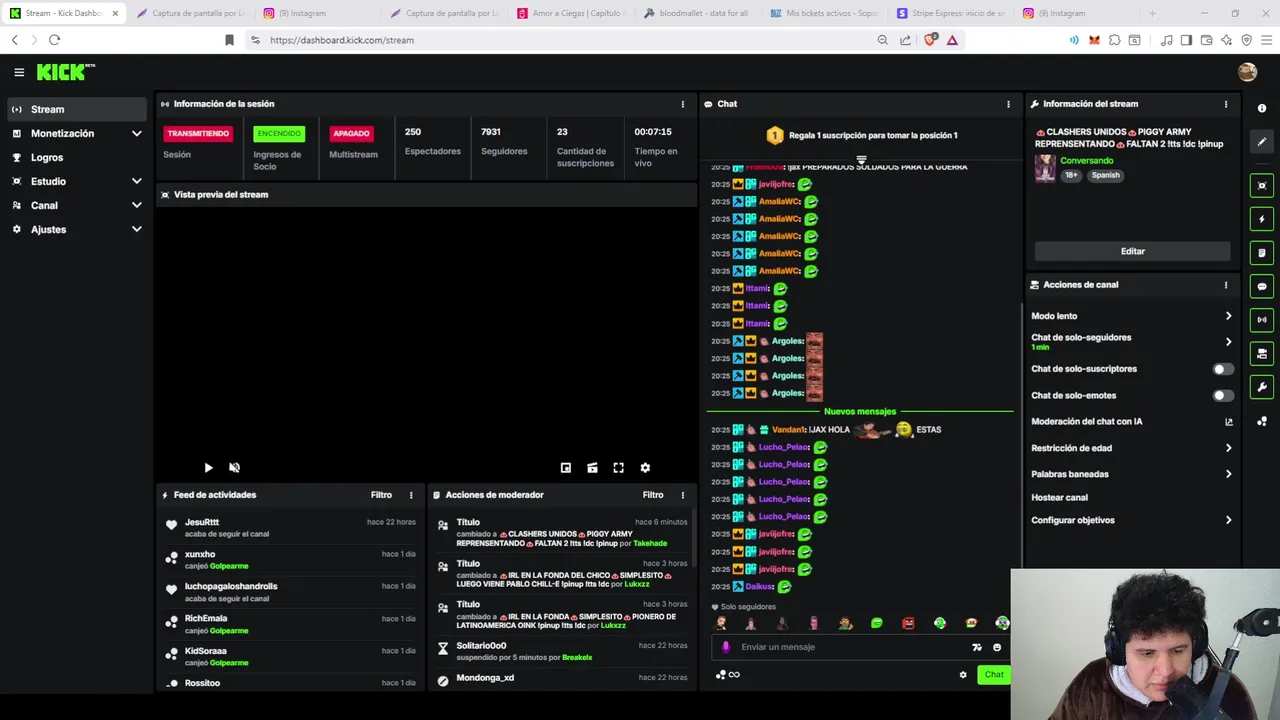The image size is (1280, 720).
Task: Toggle wrench stream info widget in sidebar
Action: point(1262,387)
